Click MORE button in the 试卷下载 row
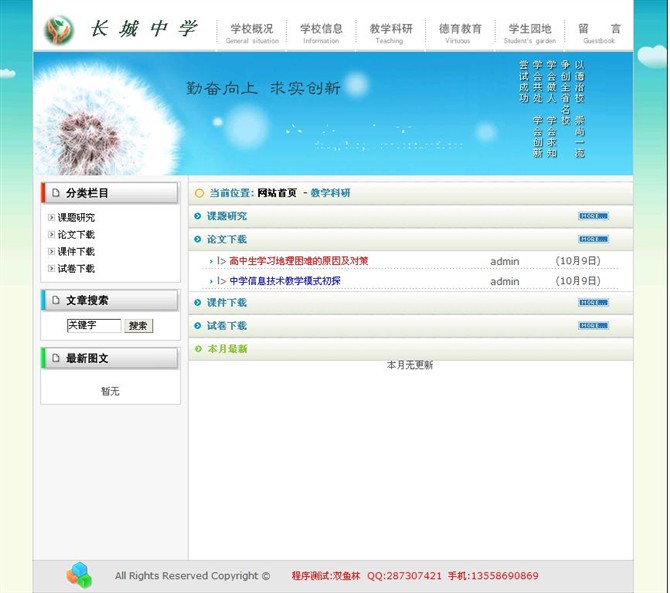This screenshot has width=670, height=593. [593, 326]
